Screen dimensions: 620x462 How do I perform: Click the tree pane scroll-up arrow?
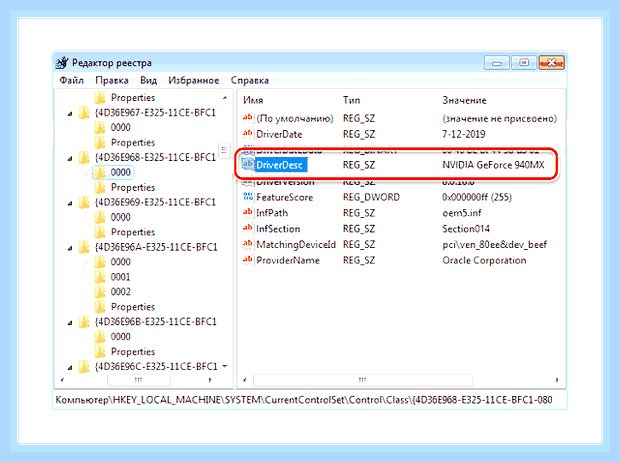coord(225,98)
